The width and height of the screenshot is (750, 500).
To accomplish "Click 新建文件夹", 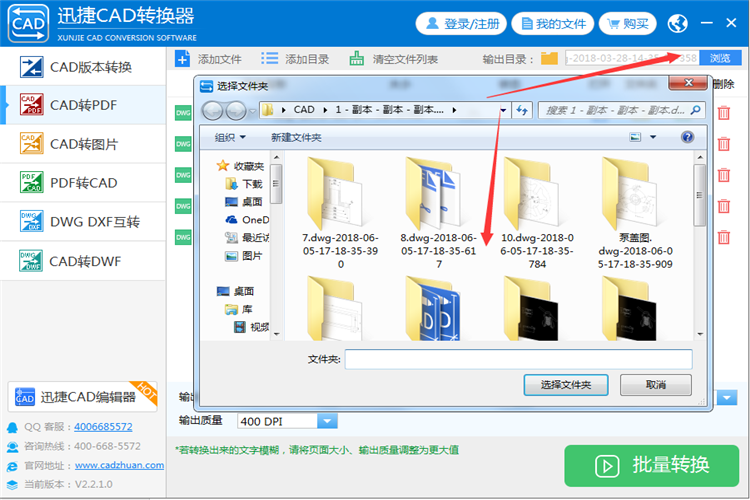I will pyautogui.click(x=296, y=138).
